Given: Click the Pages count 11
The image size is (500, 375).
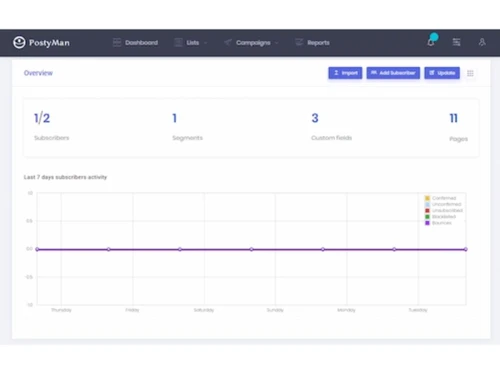Looking at the screenshot, I should coord(454,118).
